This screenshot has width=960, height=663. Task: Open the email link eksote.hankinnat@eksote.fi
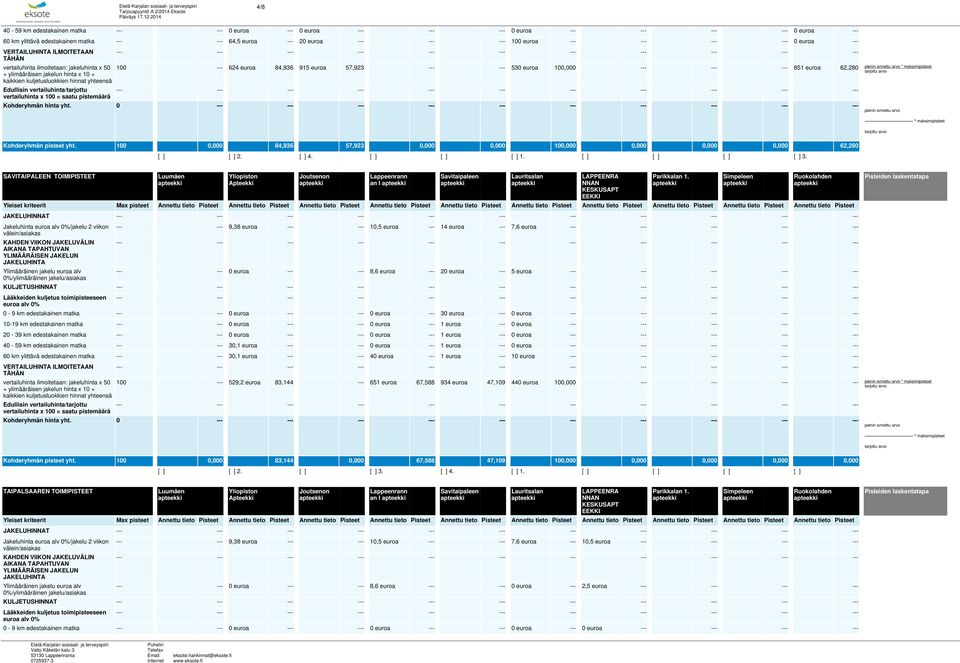(x=202, y=655)
